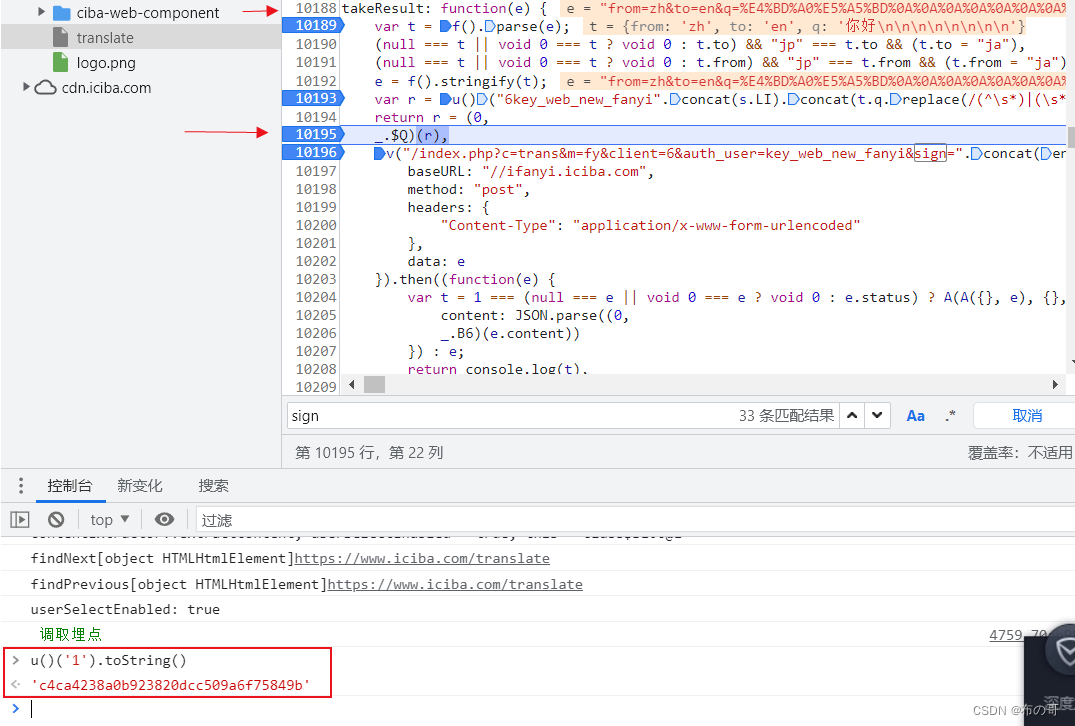Click the horizontal scrollbar thumb
The height and width of the screenshot is (726, 1075).
pos(374,385)
